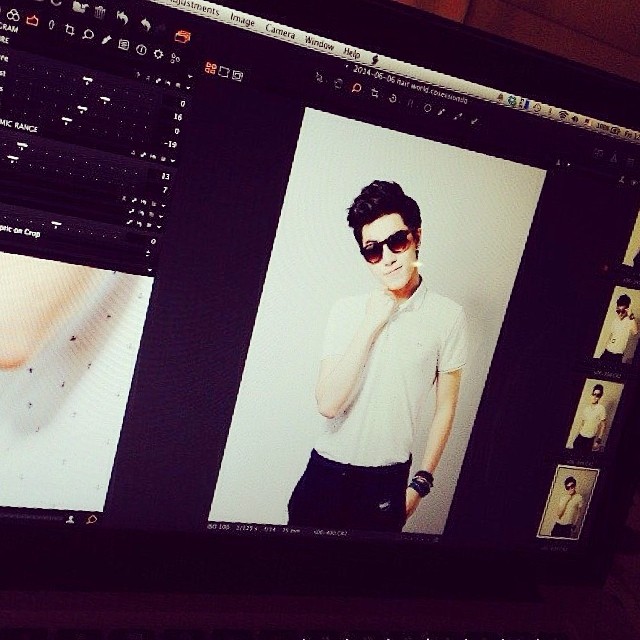Click the Redo arrow in the toolbar
Screen dimensions: 640x640
pyautogui.click(x=146, y=24)
